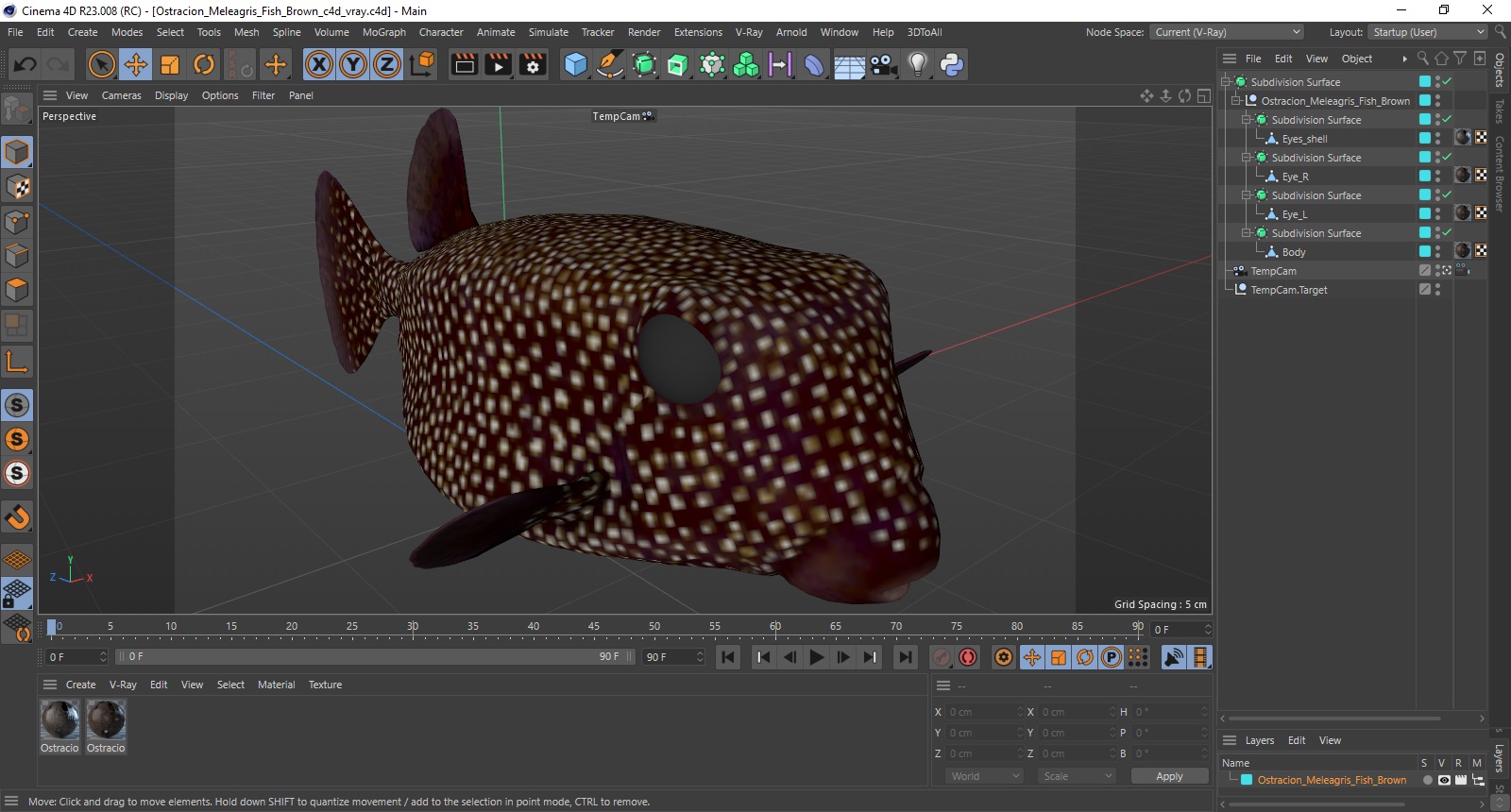Render to Picture Viewer
Image resolution: width=1511 pixels, height=812 pixels.
pos(499,64)
